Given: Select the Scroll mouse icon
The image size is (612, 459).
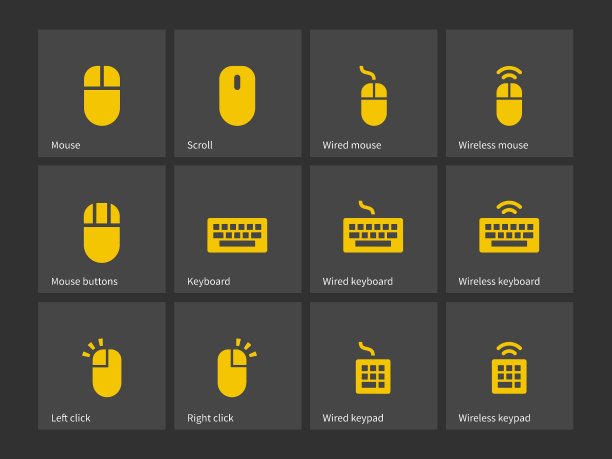Looking at the screenshot, I should 237,96.
